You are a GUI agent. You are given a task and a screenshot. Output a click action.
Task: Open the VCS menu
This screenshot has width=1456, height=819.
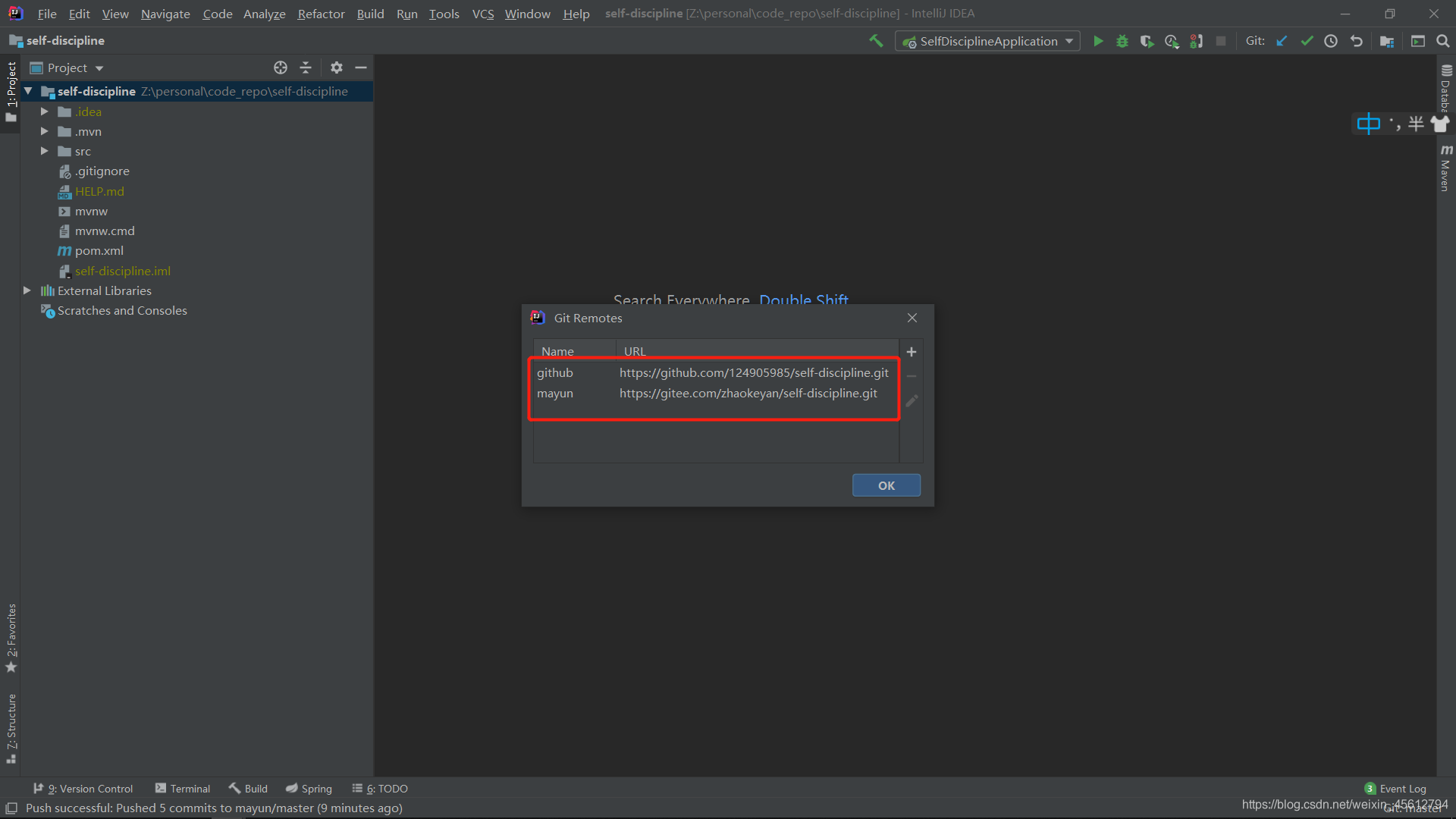tap(483, 13)
